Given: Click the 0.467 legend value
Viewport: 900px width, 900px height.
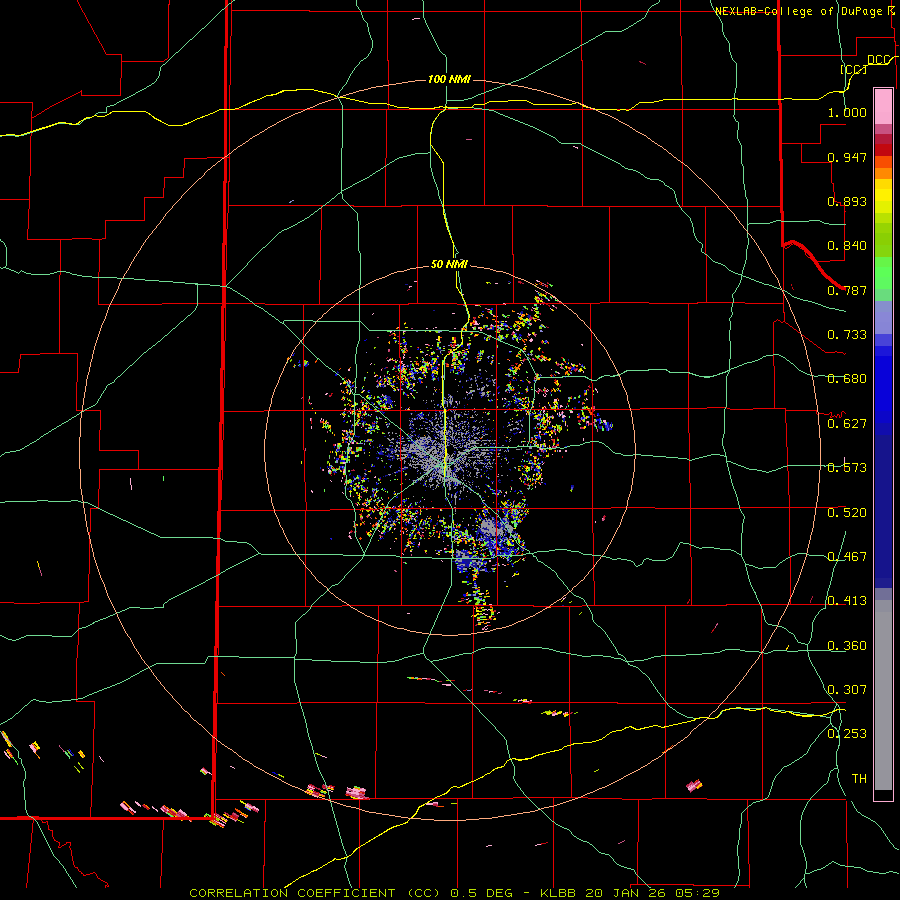Looking at the screenshot, I should pyautogui.click(x=847, y=557).
